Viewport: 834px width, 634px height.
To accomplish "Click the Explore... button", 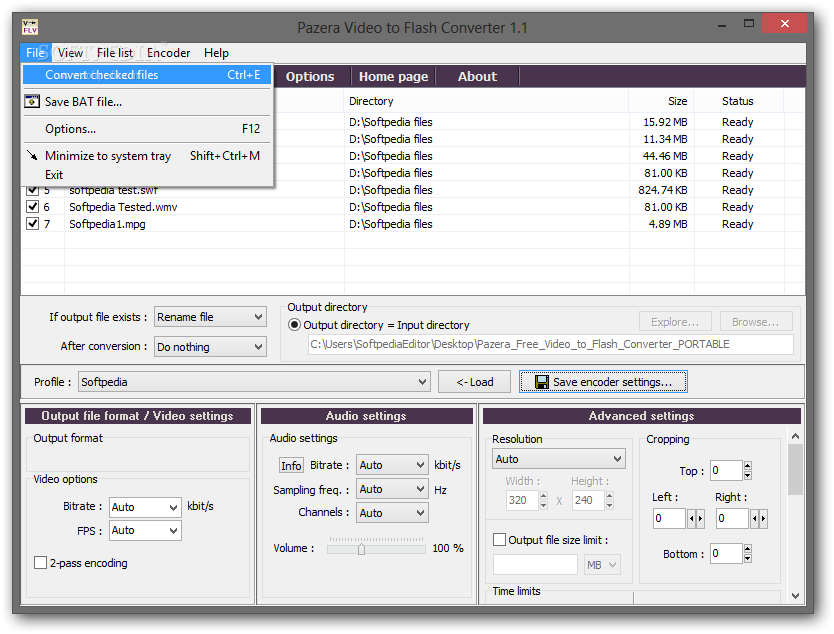I will pyautogui.click(x=675, y=322).
